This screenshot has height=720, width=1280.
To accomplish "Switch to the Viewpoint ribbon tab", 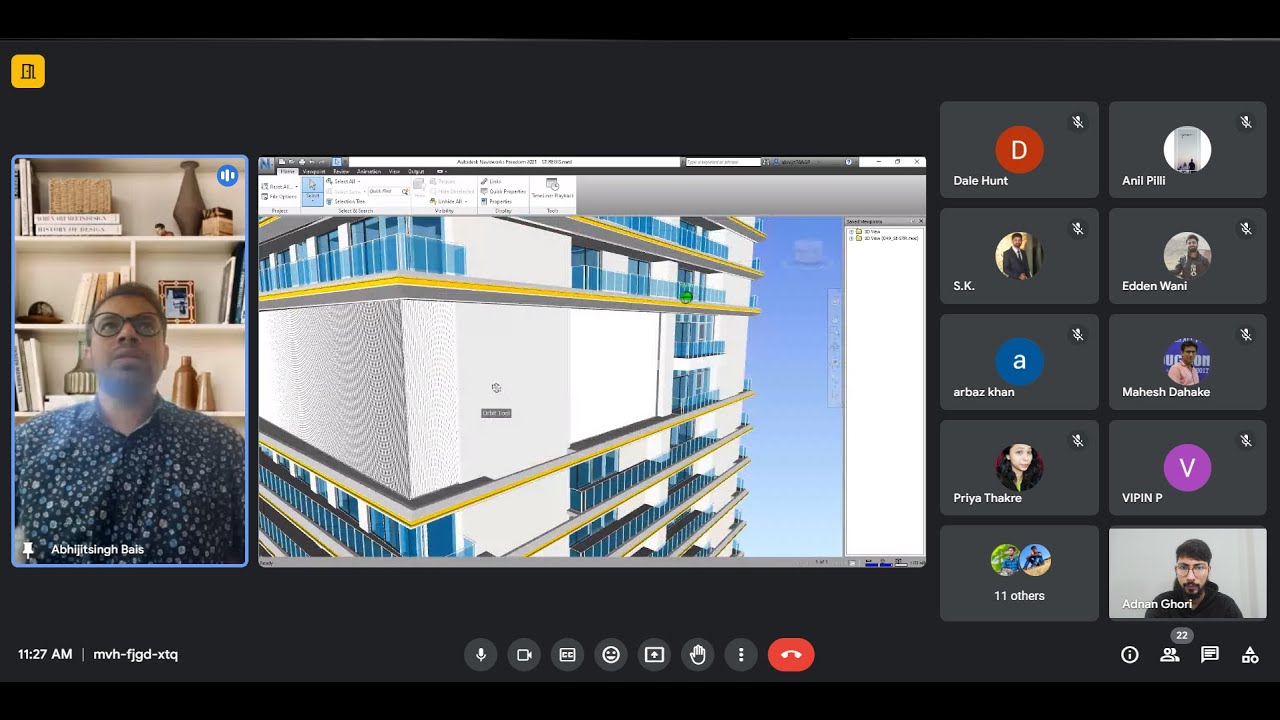I will click(x=314, y=171).
